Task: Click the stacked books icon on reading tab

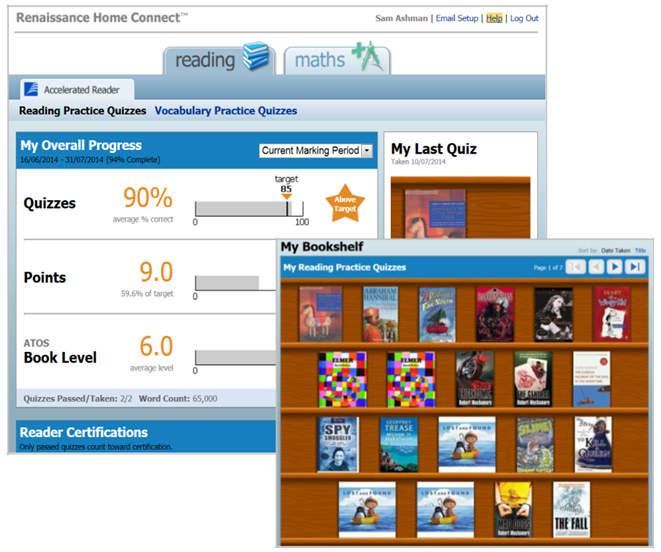Action: pos(255,56)
